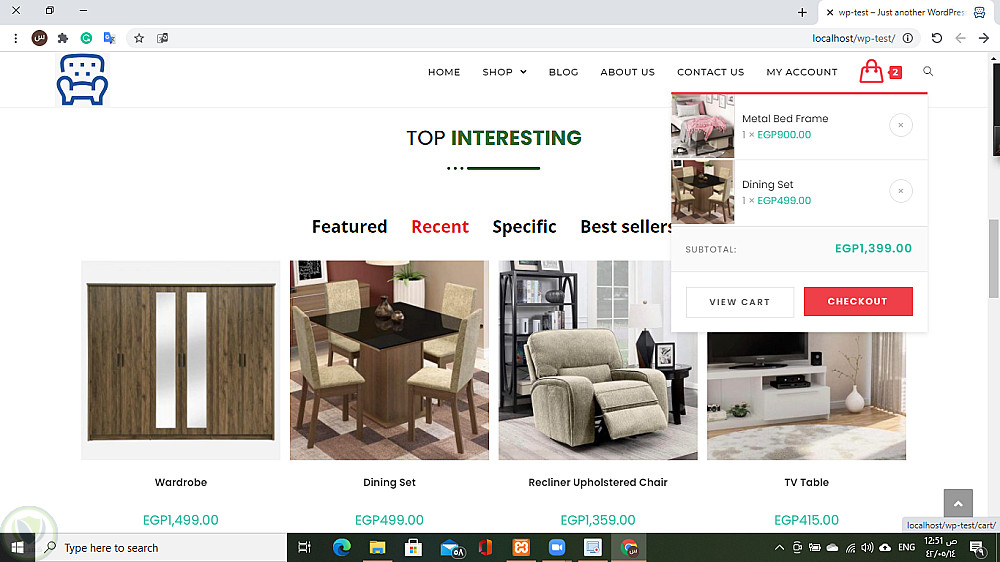The image size is (1000, 562).
Task: Open ABOUT US page
Action: pyautogui.click(x=628, y=72)
